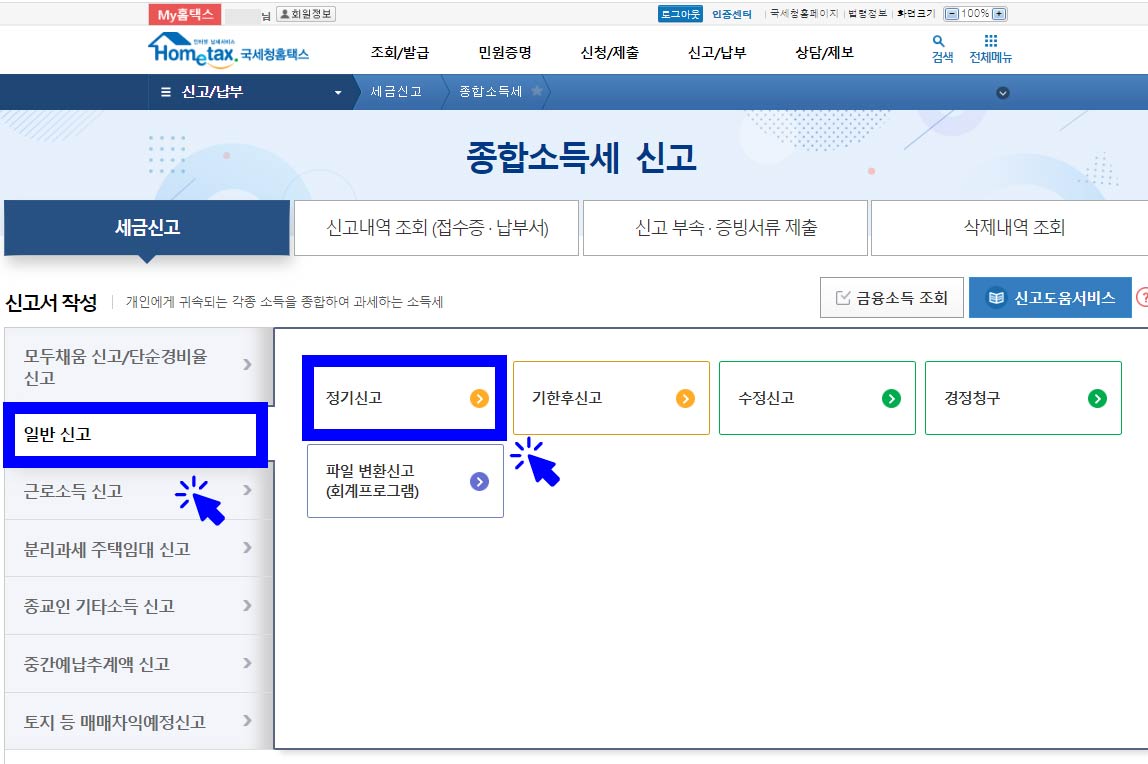This screenshot has height=764, width=1148.
Task: Expand the blue chevron on the right navigation bar
Action: click(x=1003, y=92)
